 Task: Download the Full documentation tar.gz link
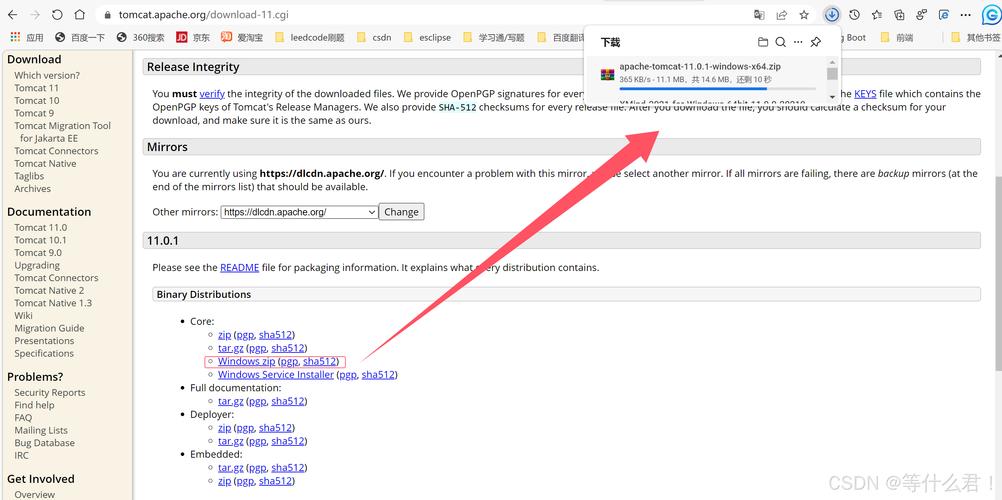[231, 401]
